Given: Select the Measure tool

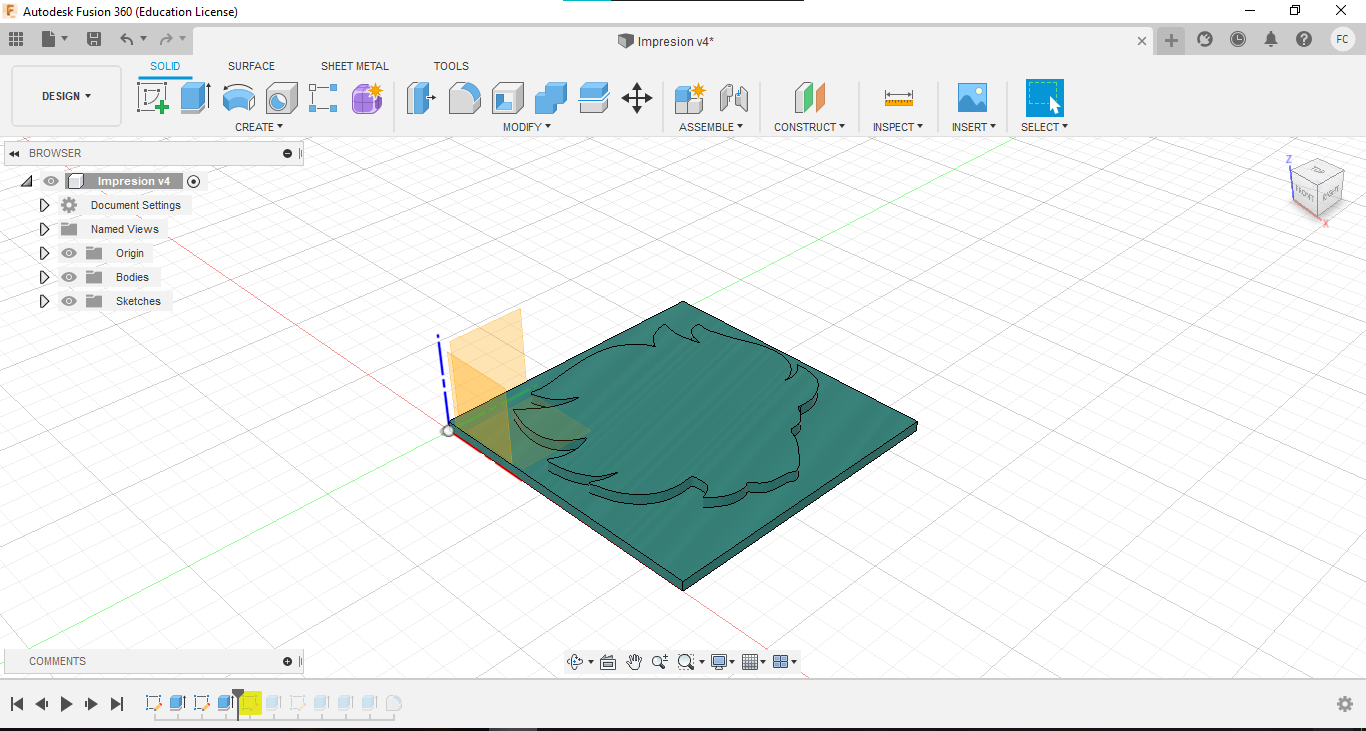Looking at the screenshot, I should pyautogui.click(x=898, y=98).
